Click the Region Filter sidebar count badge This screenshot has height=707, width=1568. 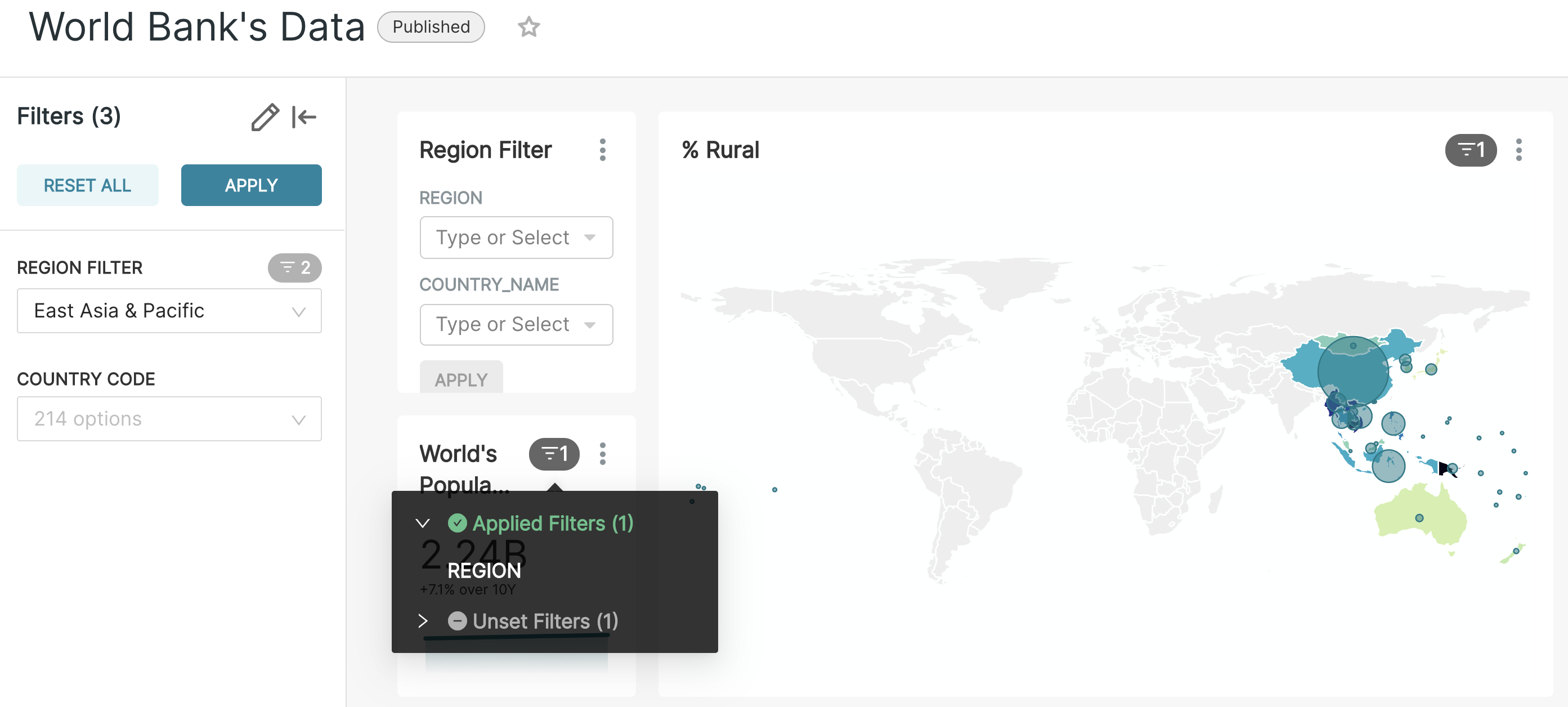[x=294, y=267]
